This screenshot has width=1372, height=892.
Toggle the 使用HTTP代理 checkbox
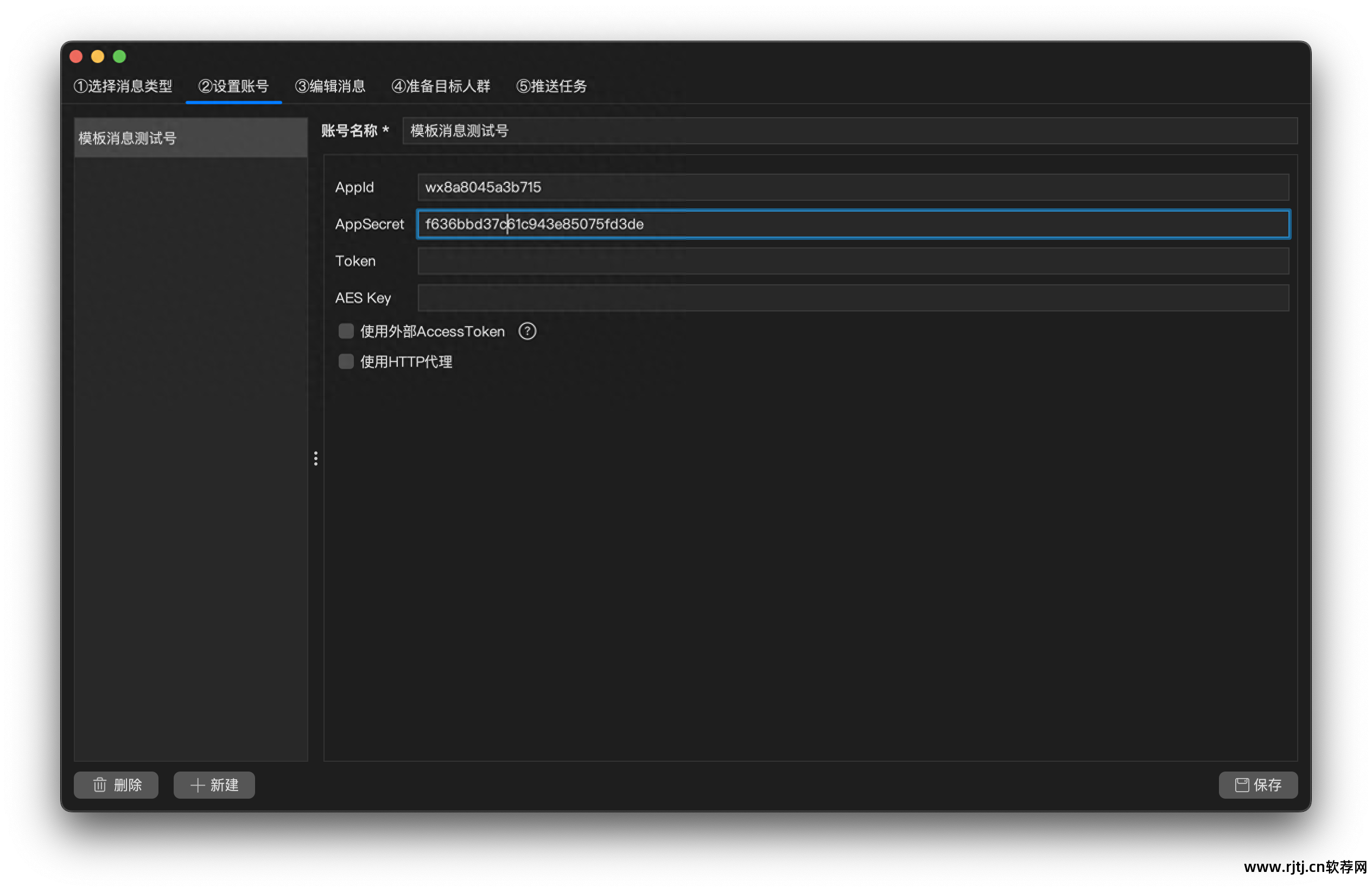[x=346, y=362]
